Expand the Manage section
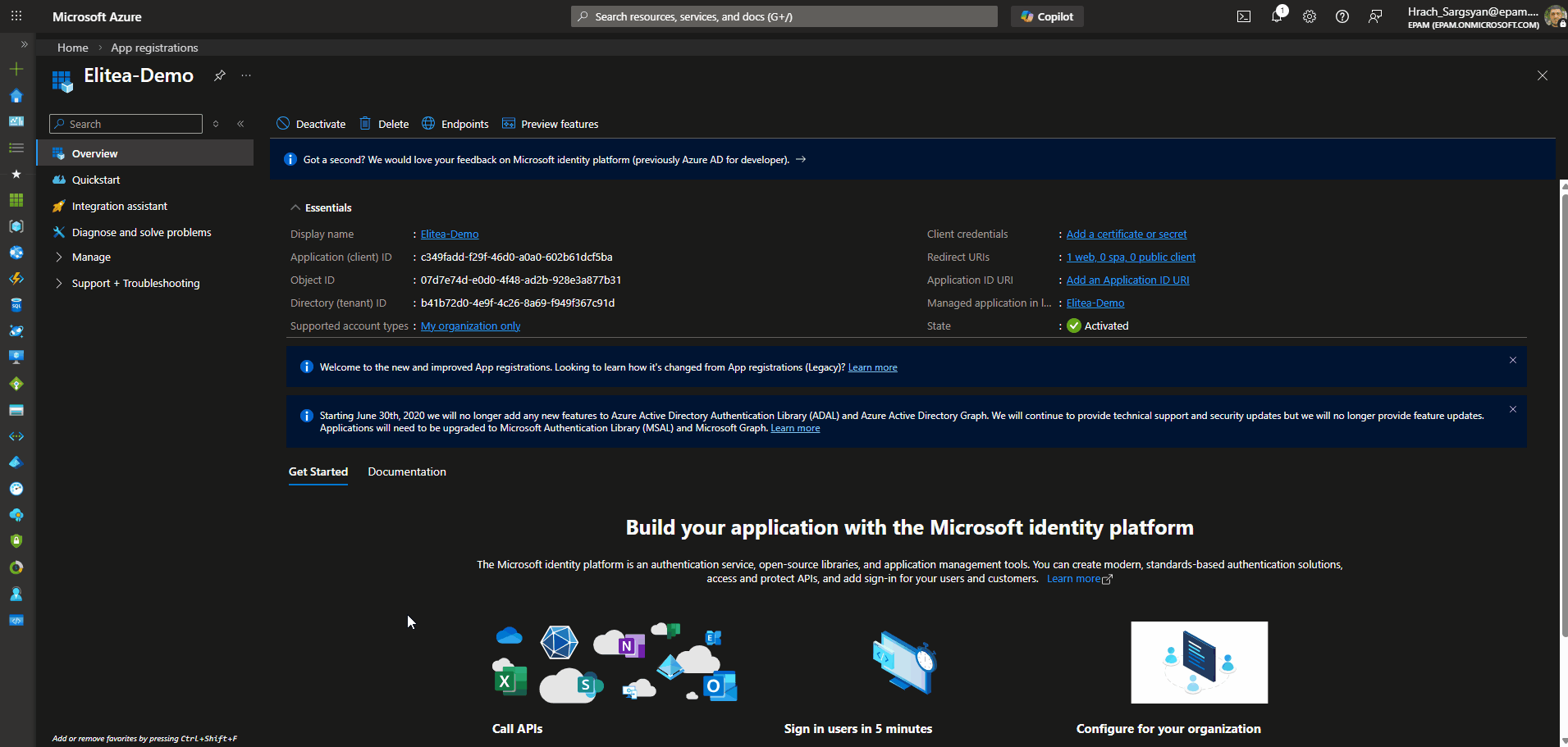This screenshot has height=747, width=1568. point(90,257)
